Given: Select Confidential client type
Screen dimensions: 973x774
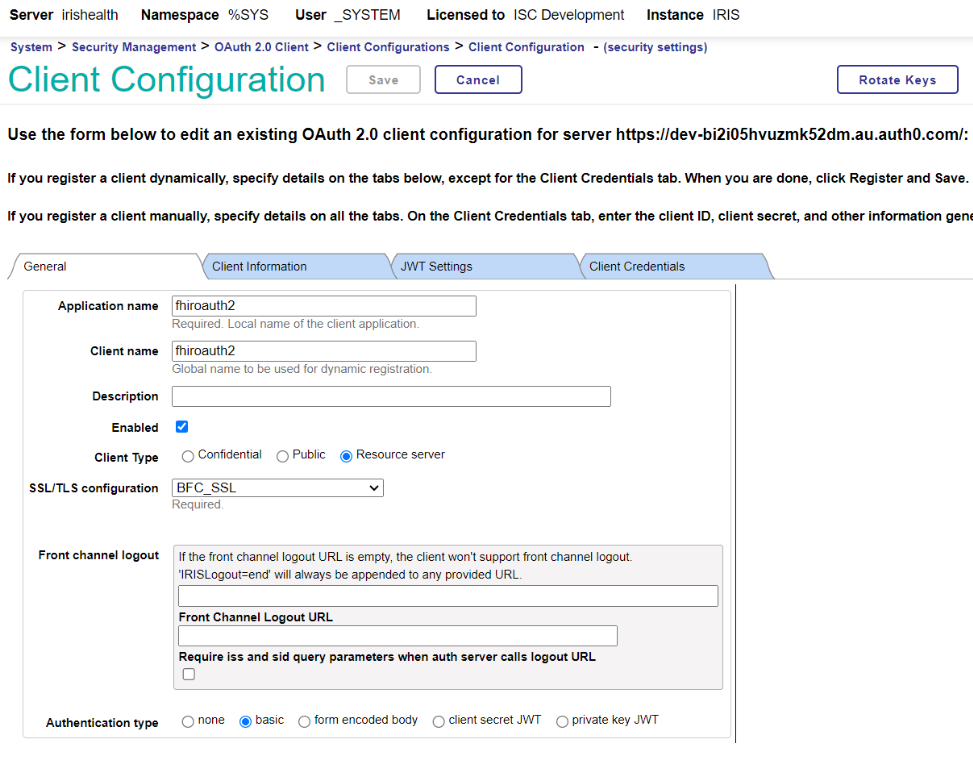Looking at the screenshot, I should coord(188,456).
